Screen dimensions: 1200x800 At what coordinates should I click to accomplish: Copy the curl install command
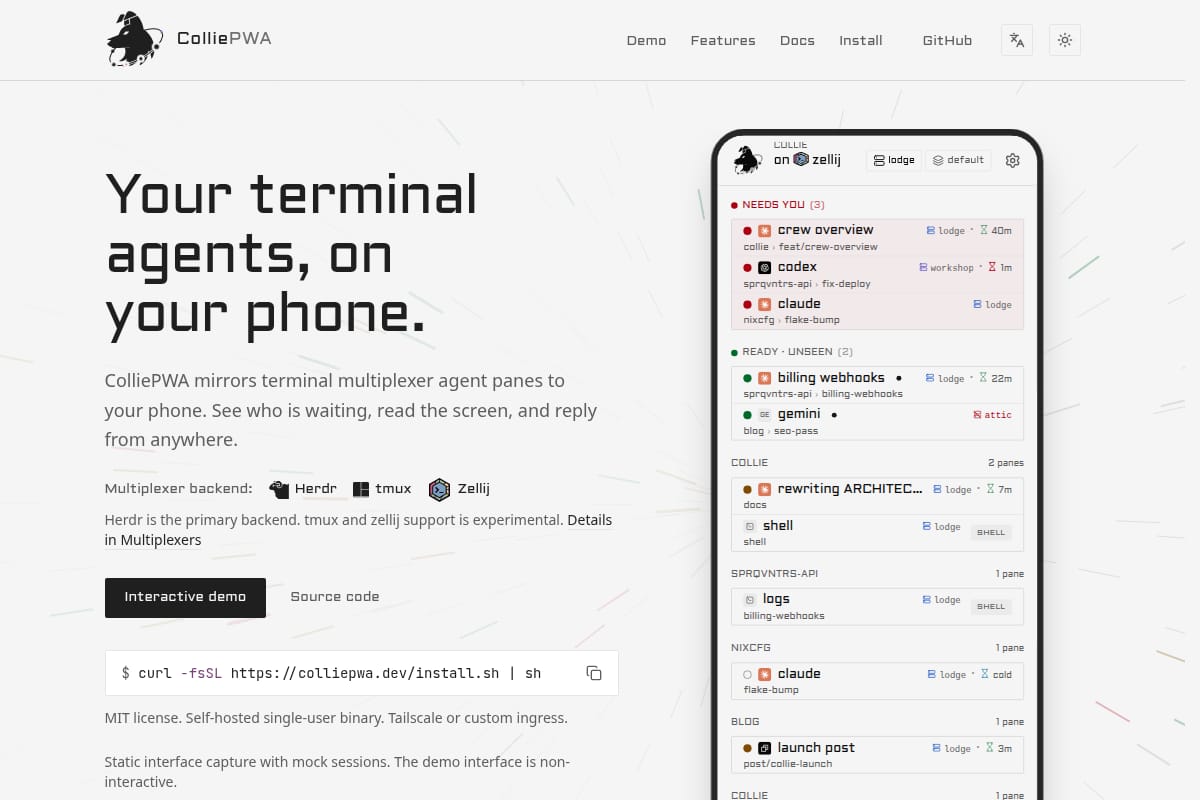click(594, 673)
